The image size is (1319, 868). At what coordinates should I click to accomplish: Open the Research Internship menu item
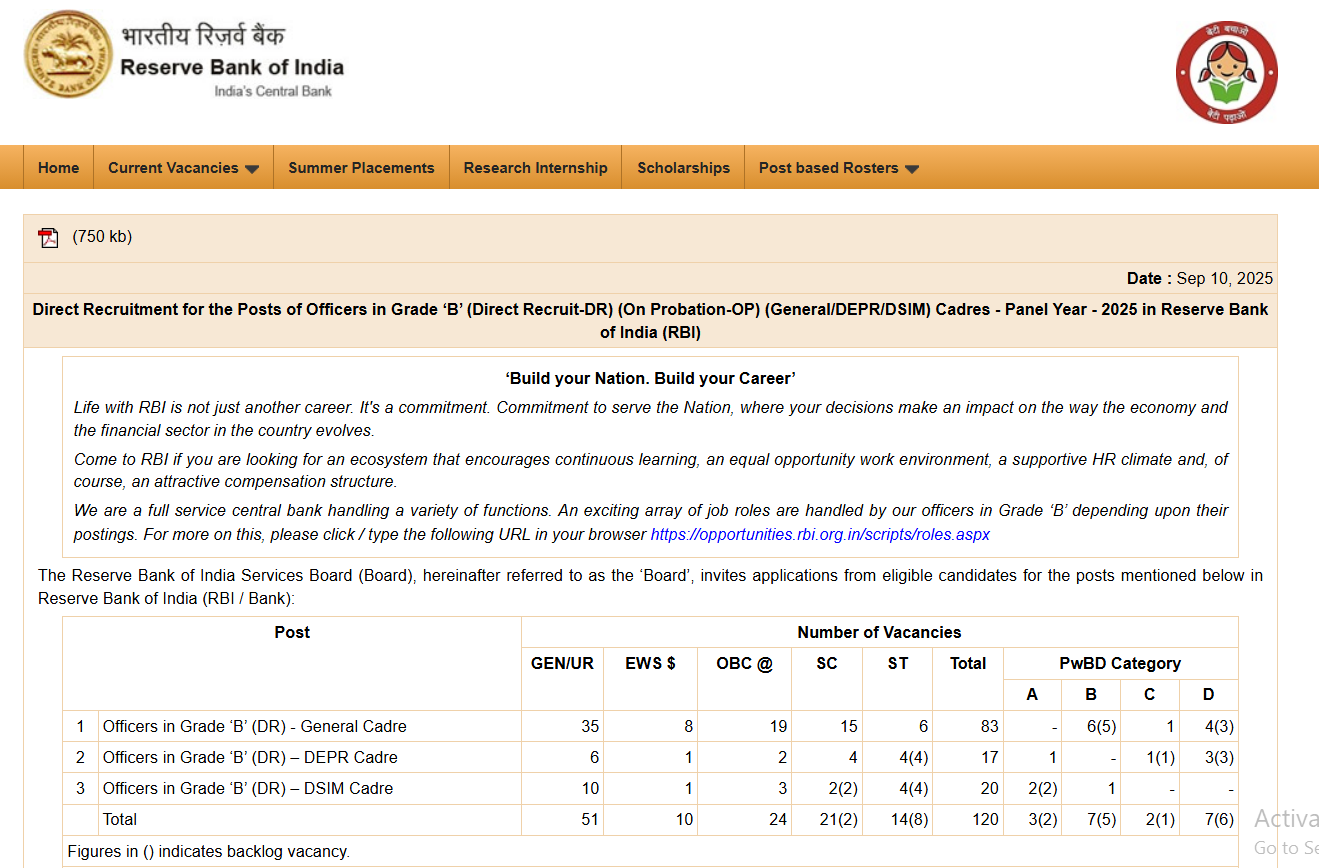pyautogui.click(x=535, y=168)
